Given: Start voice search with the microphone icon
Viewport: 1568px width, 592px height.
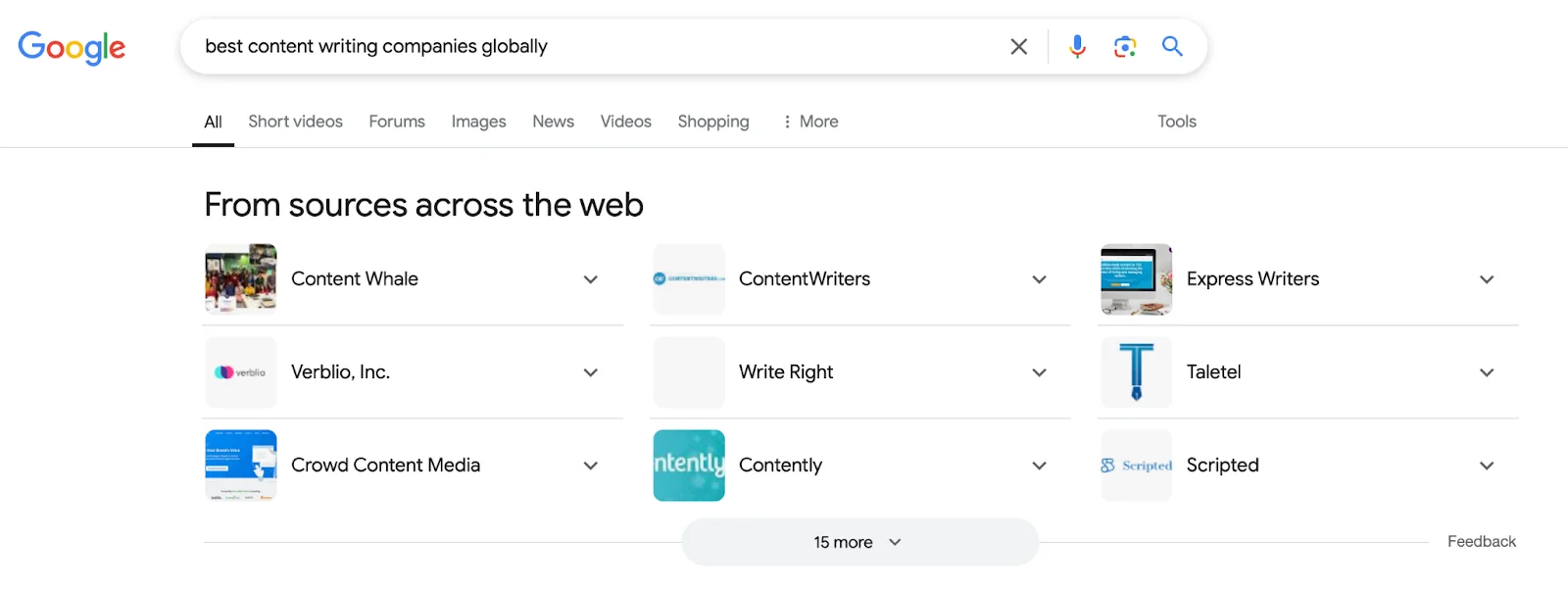Looking at the screenshot, I should tap(1077, 46).
